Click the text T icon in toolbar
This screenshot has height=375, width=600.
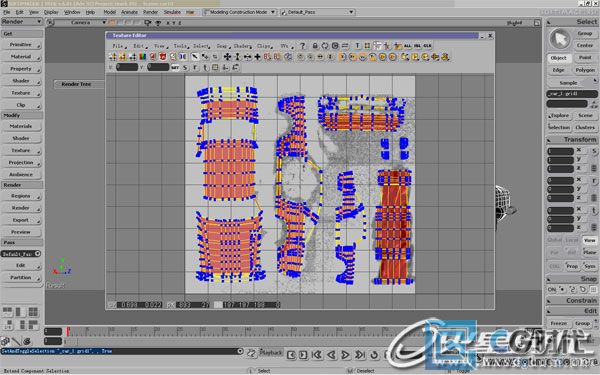pyautogui.click(x=357, y=46)
